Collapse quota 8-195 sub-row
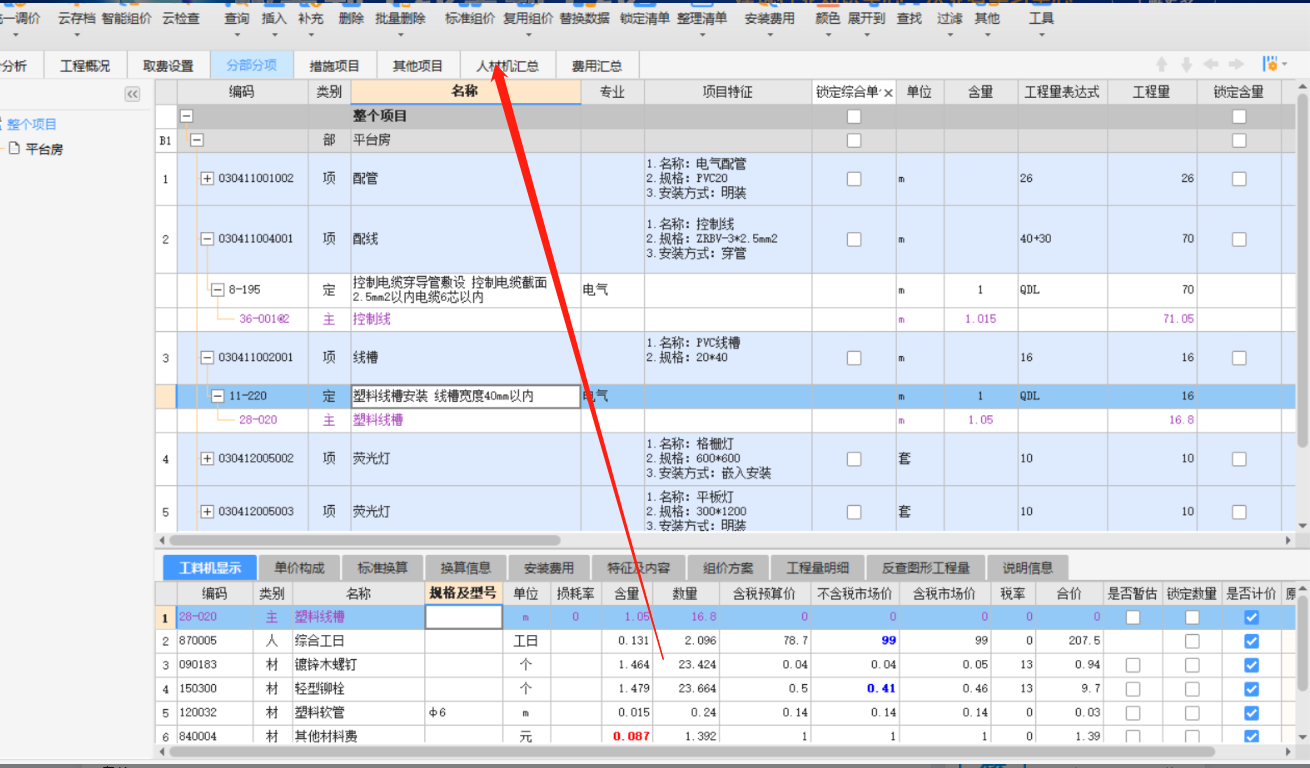 click(217, 290)
